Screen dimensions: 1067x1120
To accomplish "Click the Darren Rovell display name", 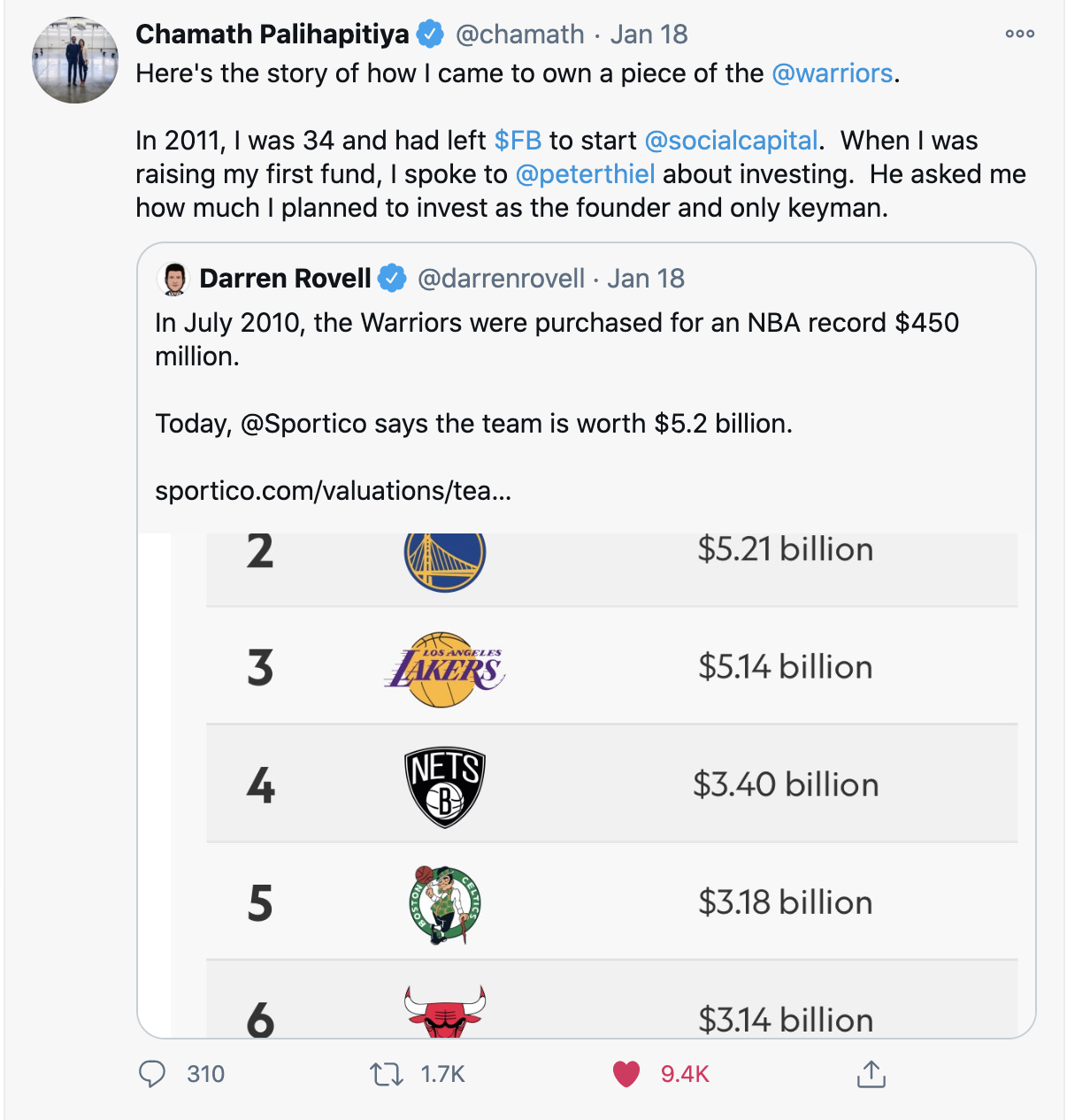I will (x=285, y=279).
